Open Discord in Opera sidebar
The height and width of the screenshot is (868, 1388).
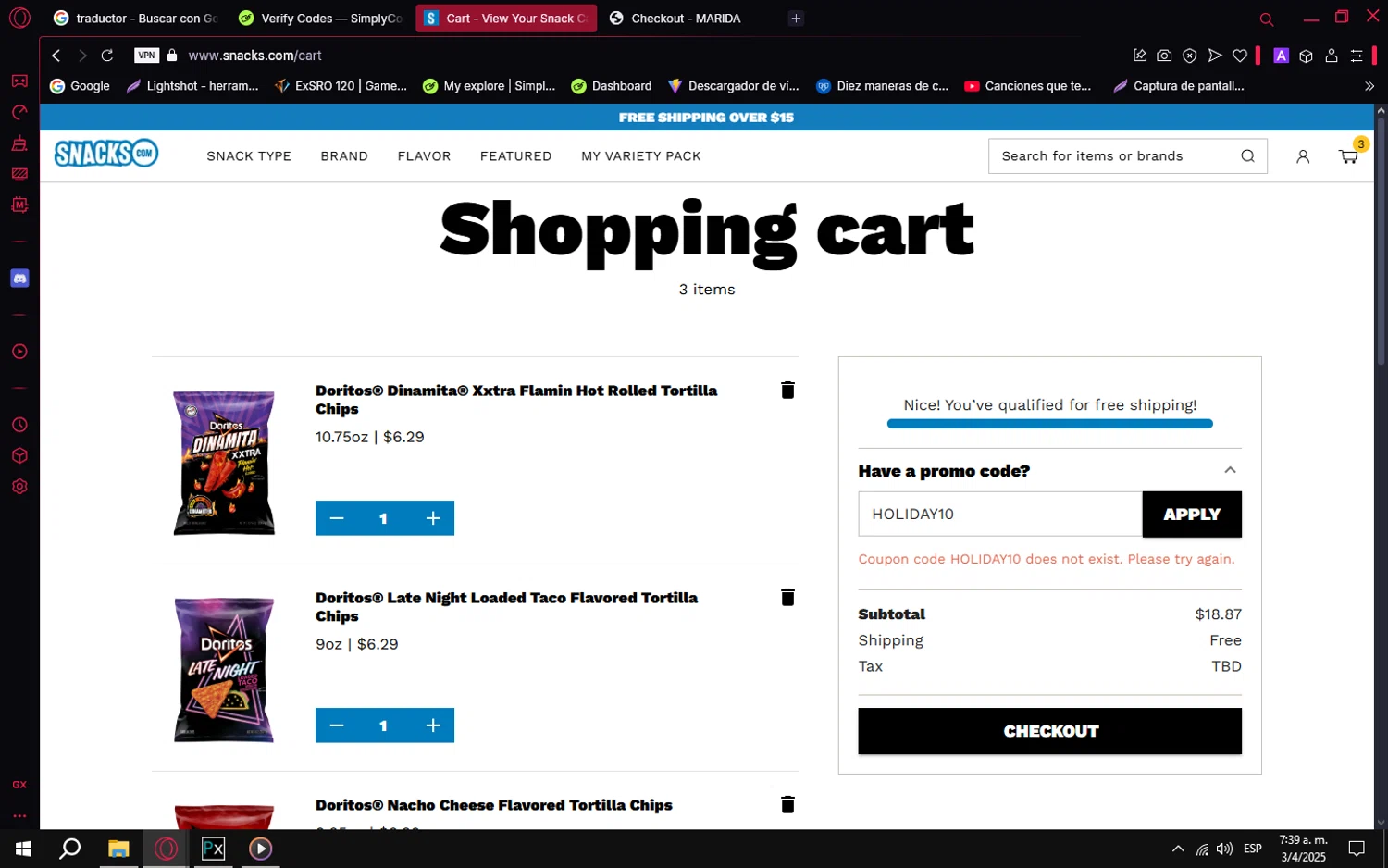coord(19,279)
